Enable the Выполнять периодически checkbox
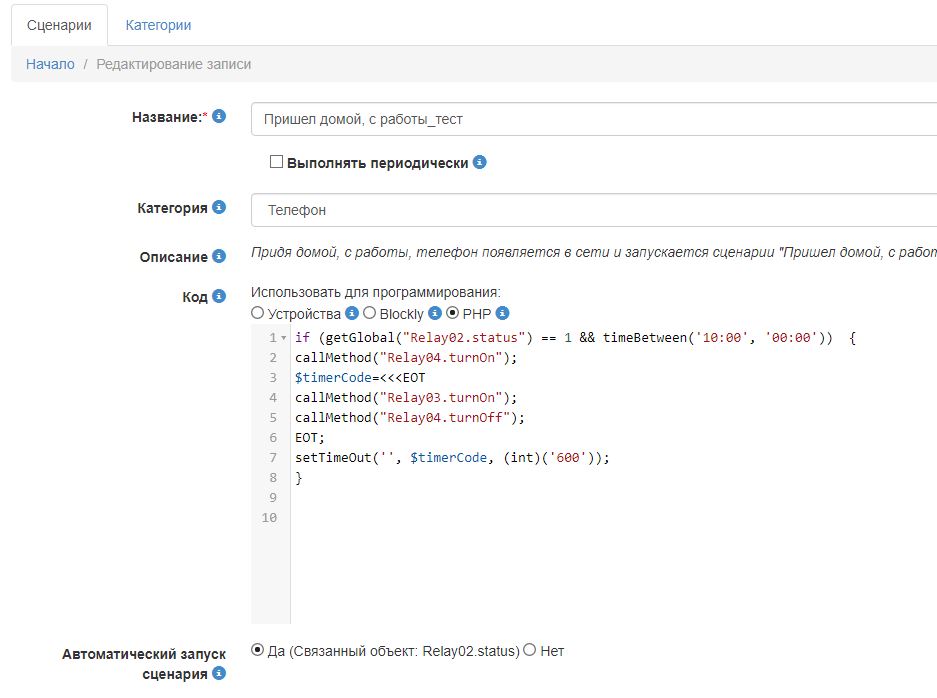 [x=277, y=162]
